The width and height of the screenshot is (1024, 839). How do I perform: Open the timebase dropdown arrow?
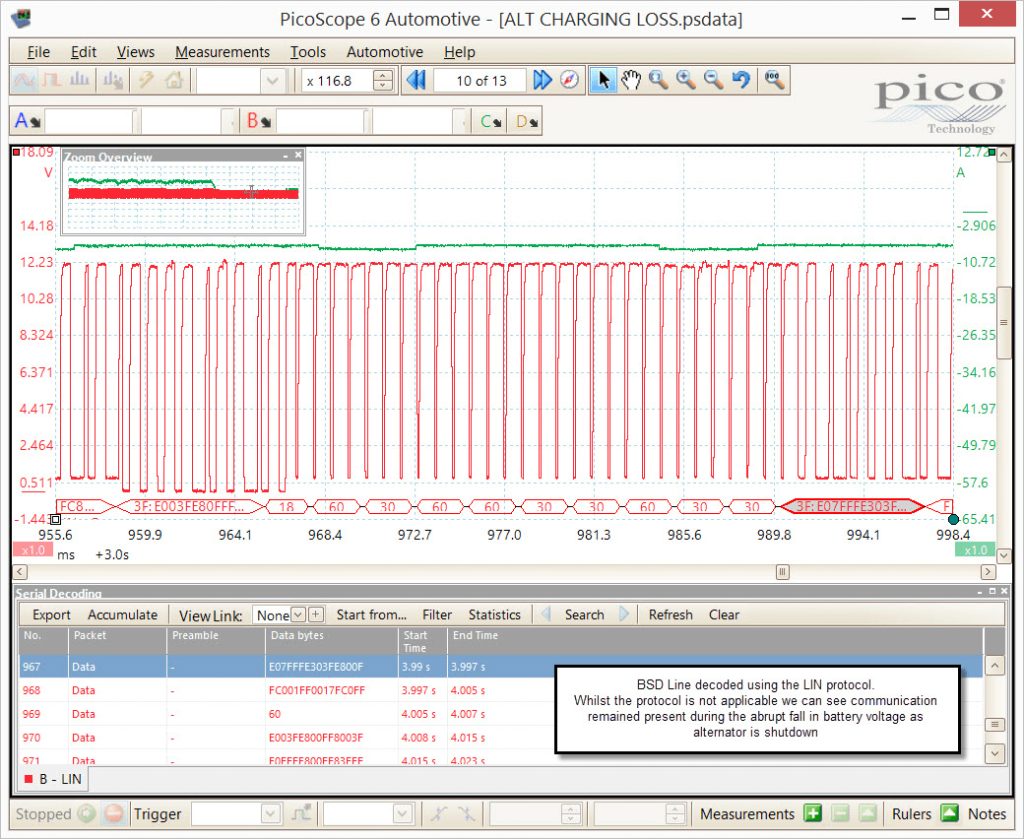[x=272, y=81]
